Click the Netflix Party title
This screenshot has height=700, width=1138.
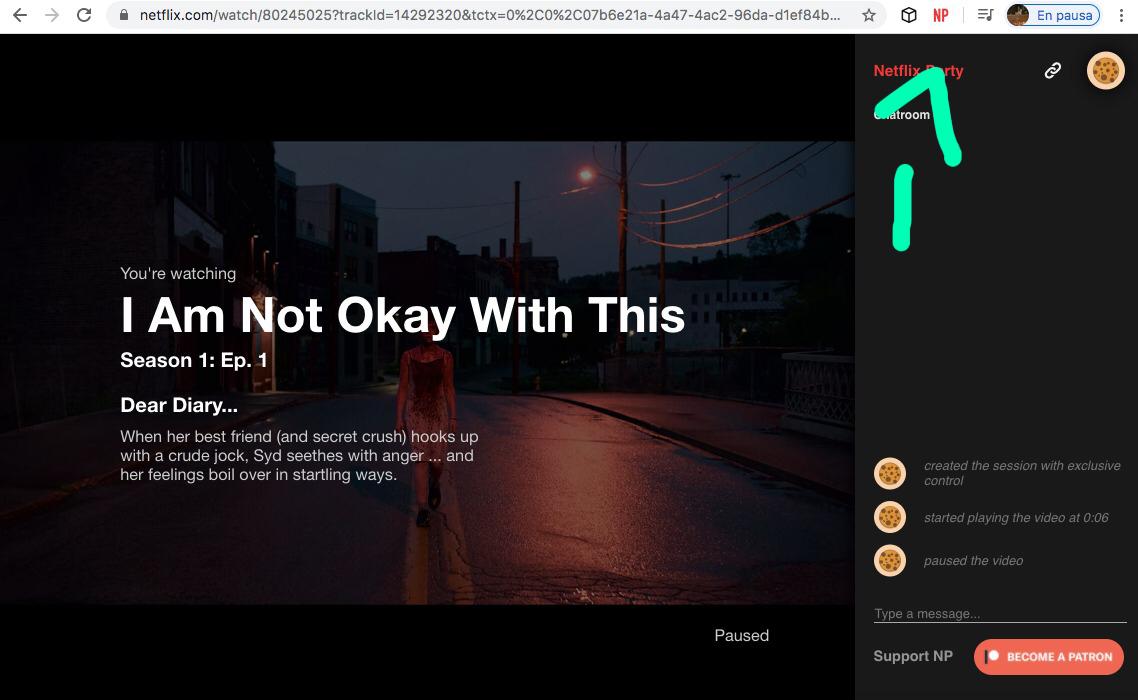918,71
